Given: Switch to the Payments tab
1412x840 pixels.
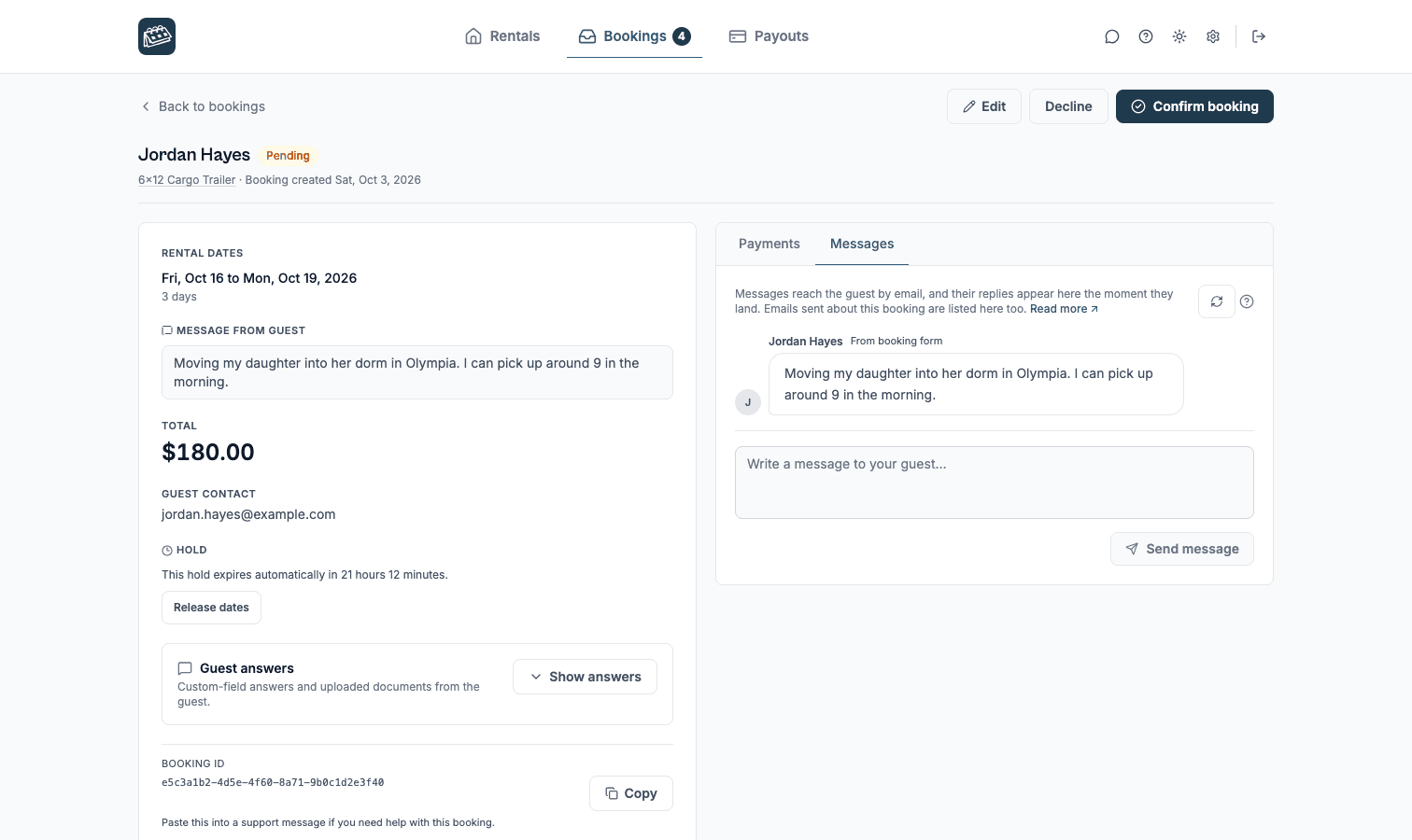Looking at the screenshot, I should pos(770,244).
